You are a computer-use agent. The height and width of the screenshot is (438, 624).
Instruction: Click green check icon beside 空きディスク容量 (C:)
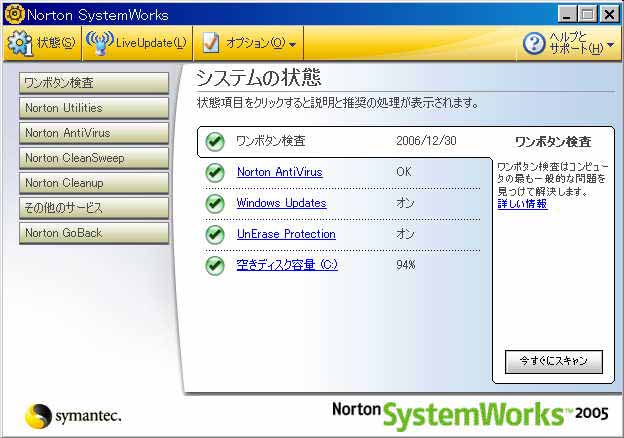[x=215, y=265]
